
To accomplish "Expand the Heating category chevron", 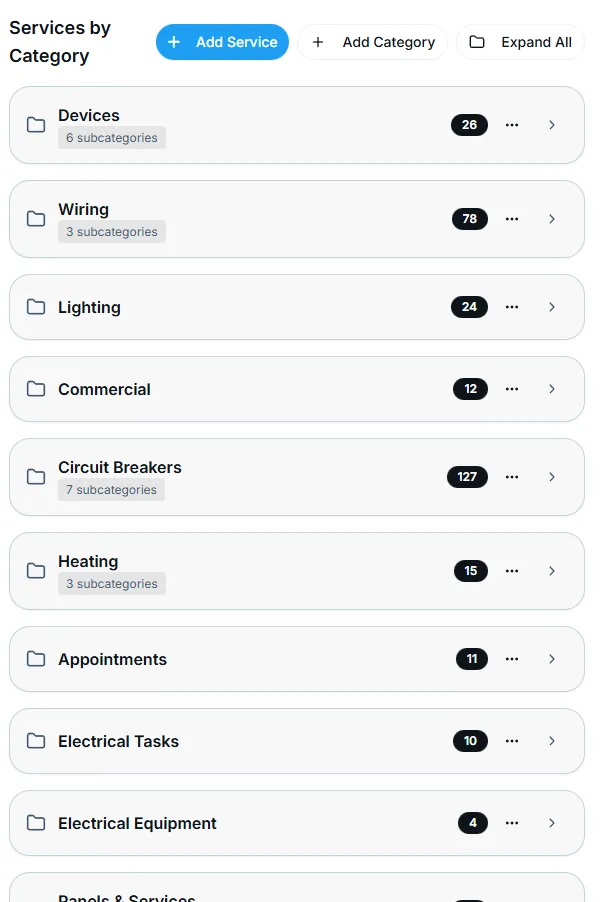I will tap(552, 571).
